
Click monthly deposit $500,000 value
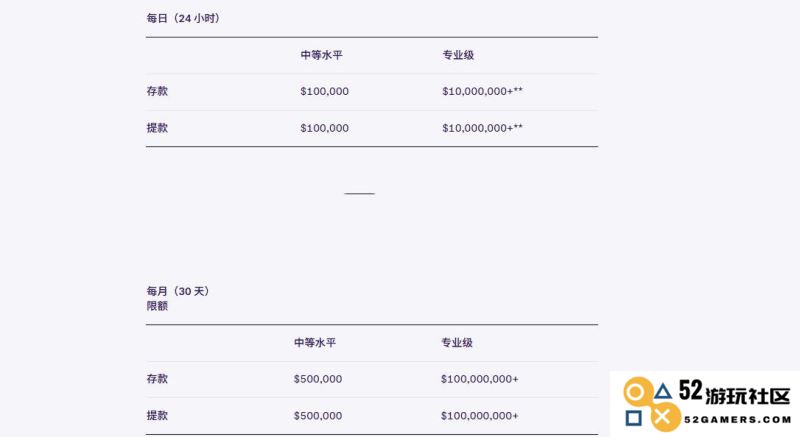pyautogui.click(x=318, y=379)
